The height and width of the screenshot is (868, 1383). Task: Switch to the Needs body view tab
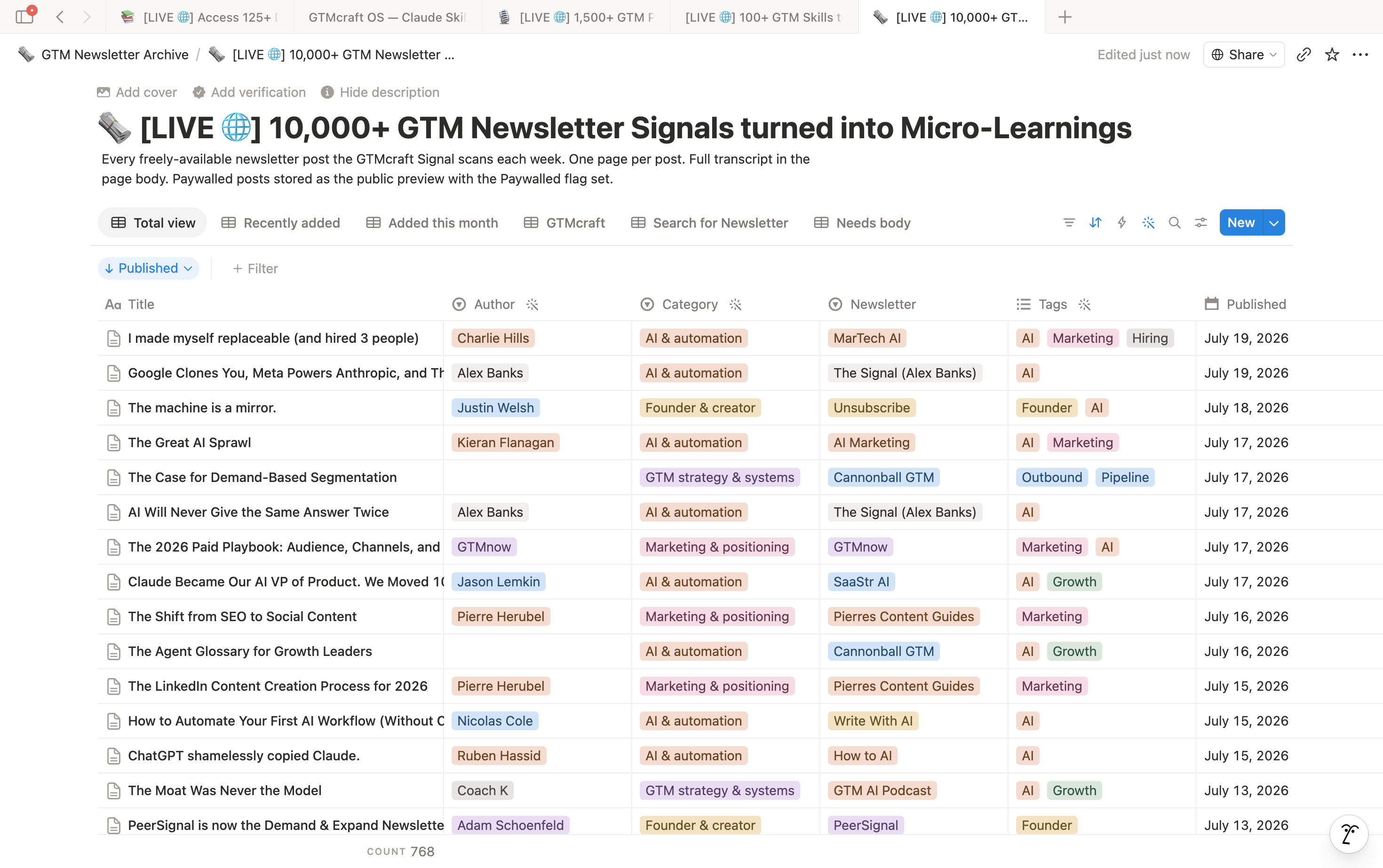coord(862,223)
